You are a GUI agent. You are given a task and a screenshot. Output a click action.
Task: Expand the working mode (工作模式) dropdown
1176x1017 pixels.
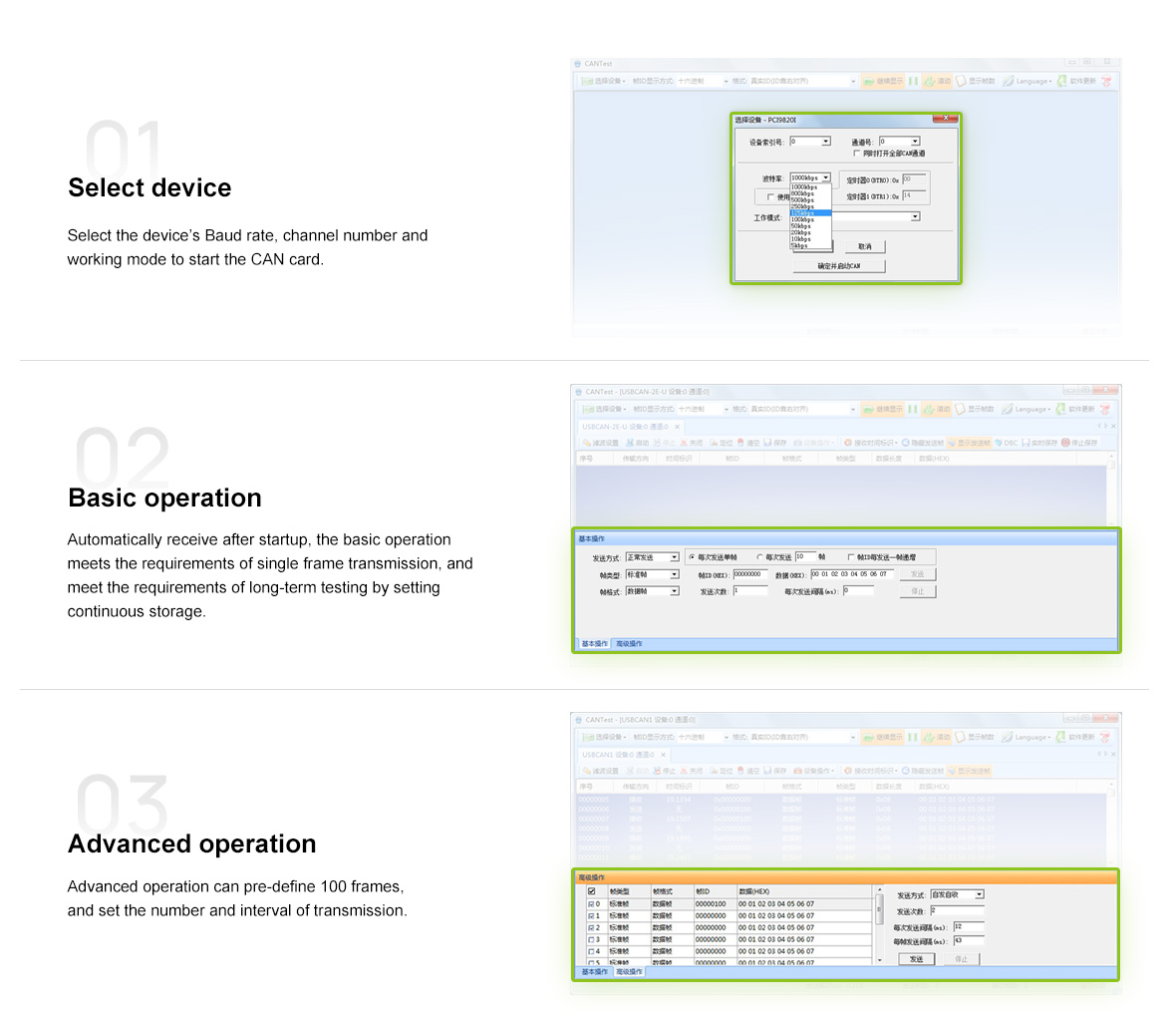tap(915, 216)
